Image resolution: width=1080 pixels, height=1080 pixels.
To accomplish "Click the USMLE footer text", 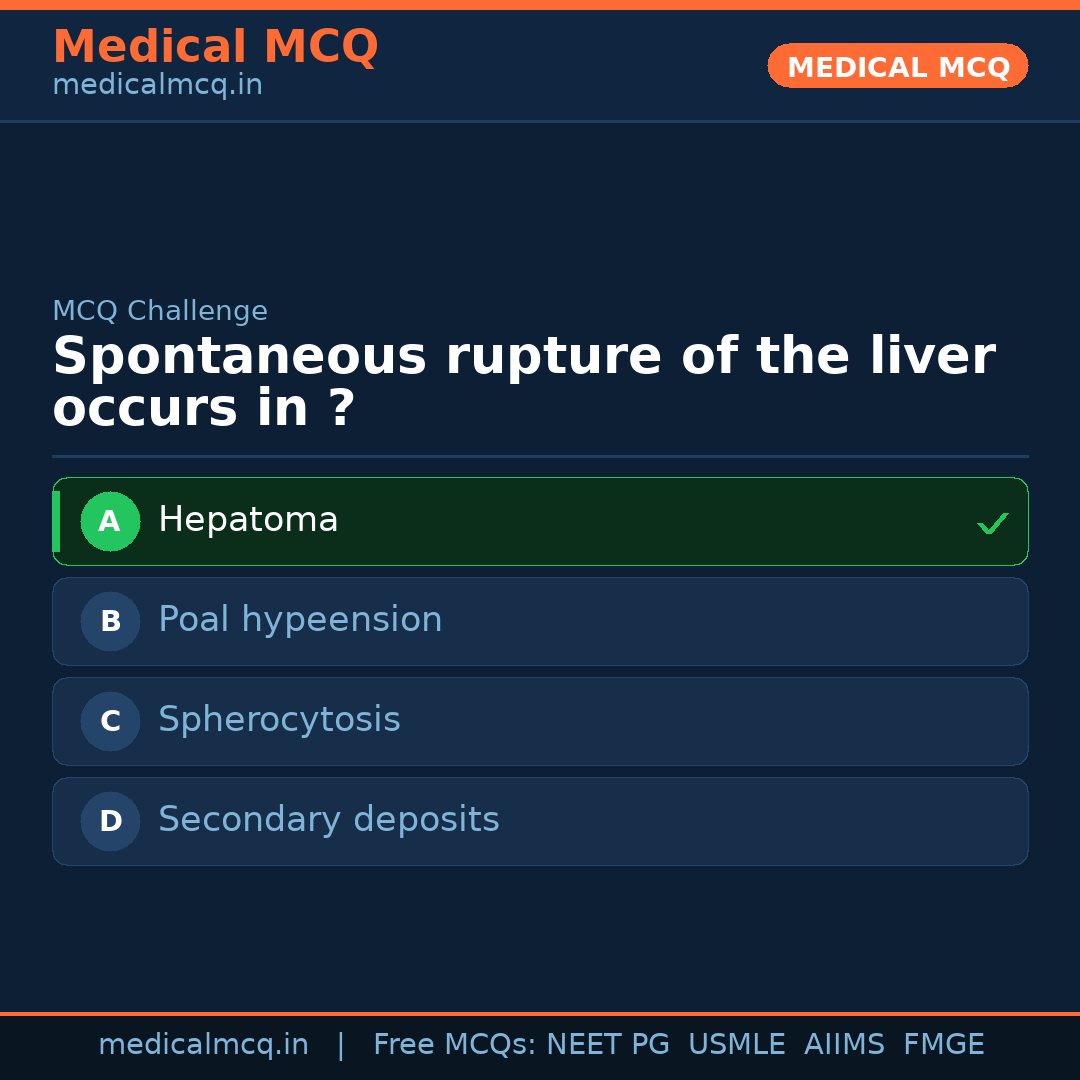I will [x=736, y=1045].
